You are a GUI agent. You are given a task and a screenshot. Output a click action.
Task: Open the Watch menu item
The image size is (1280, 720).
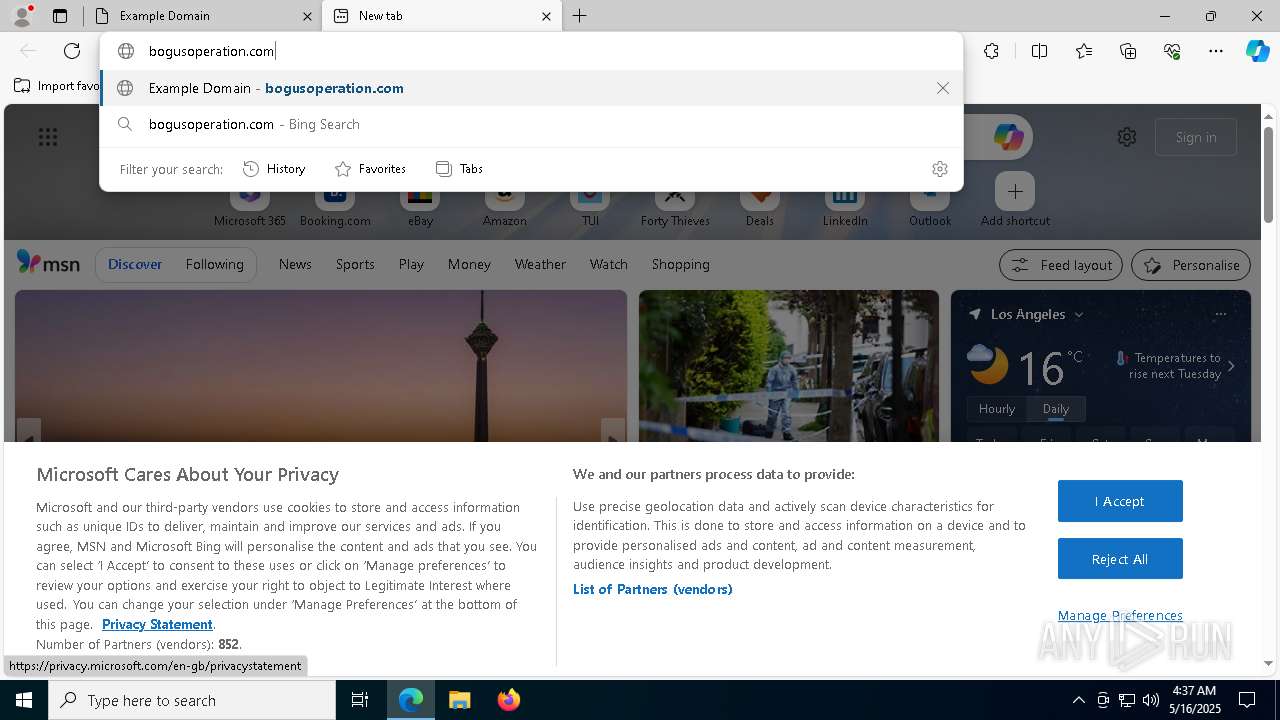(609, 264)
